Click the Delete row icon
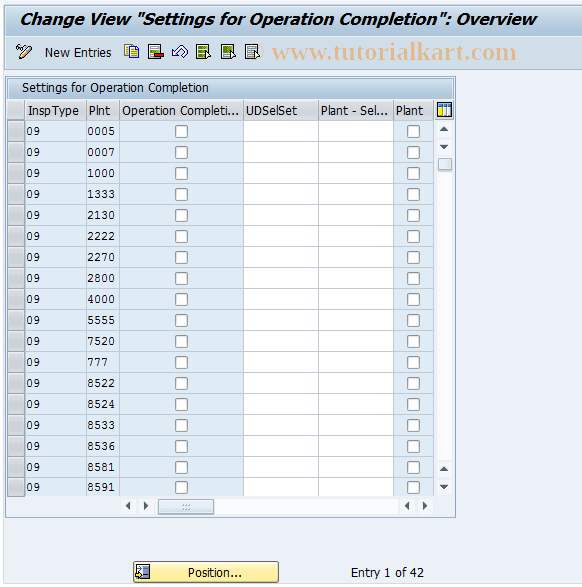Screen dimensions: 582x587 155,52
